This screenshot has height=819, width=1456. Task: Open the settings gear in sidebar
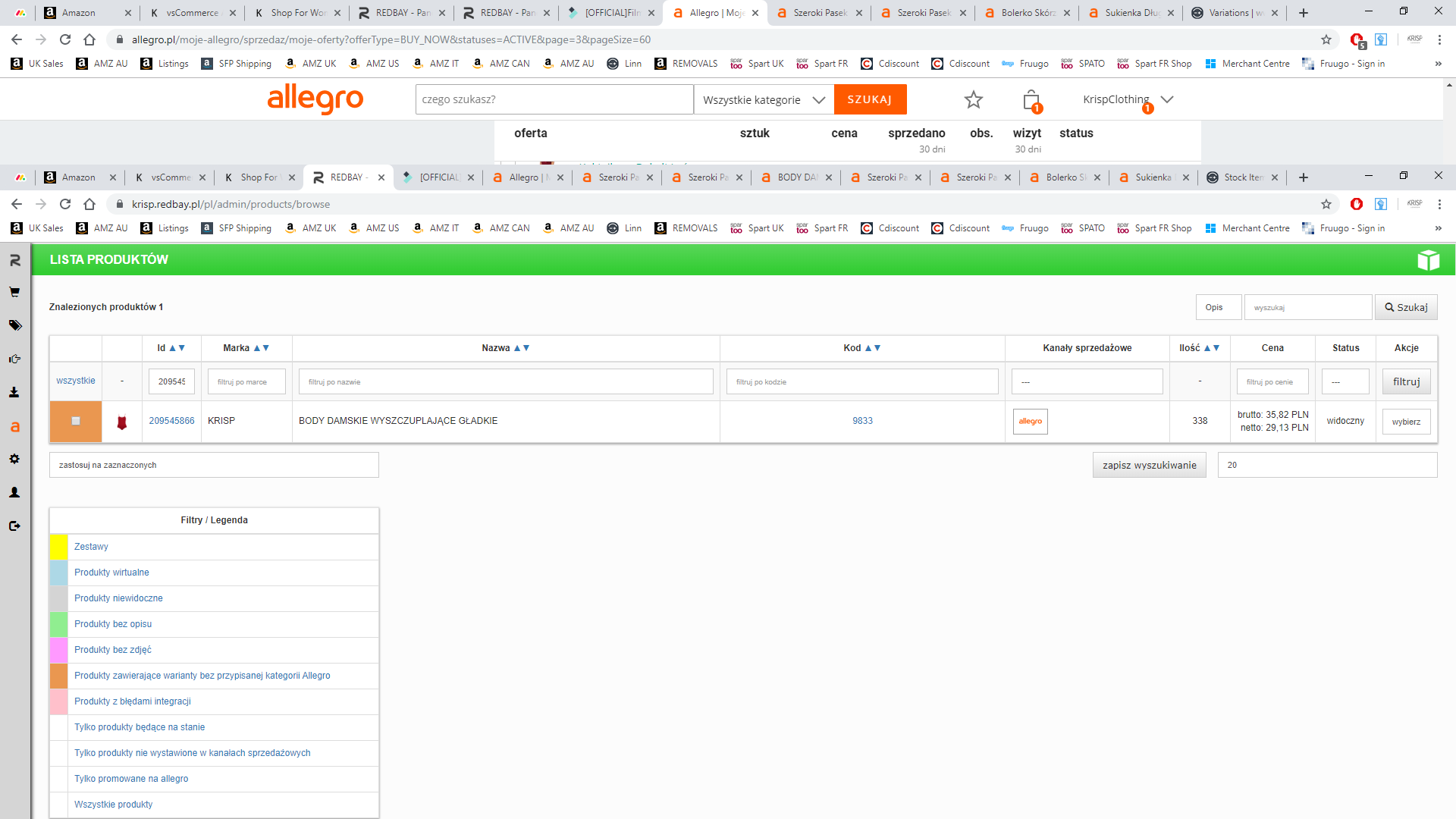[x=14, y=459]
